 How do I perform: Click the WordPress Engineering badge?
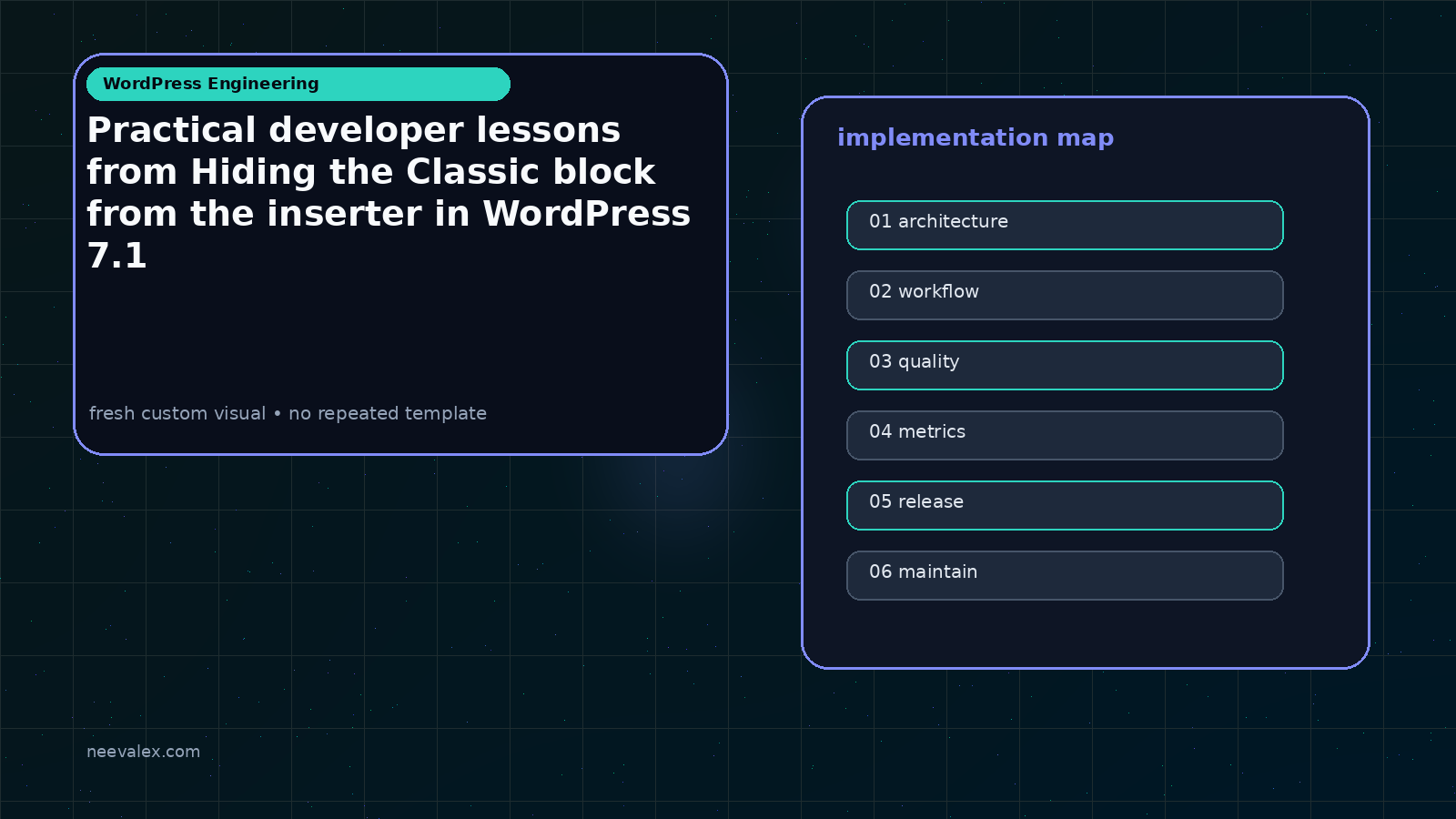pyautogui.click(x=298, y=84)
